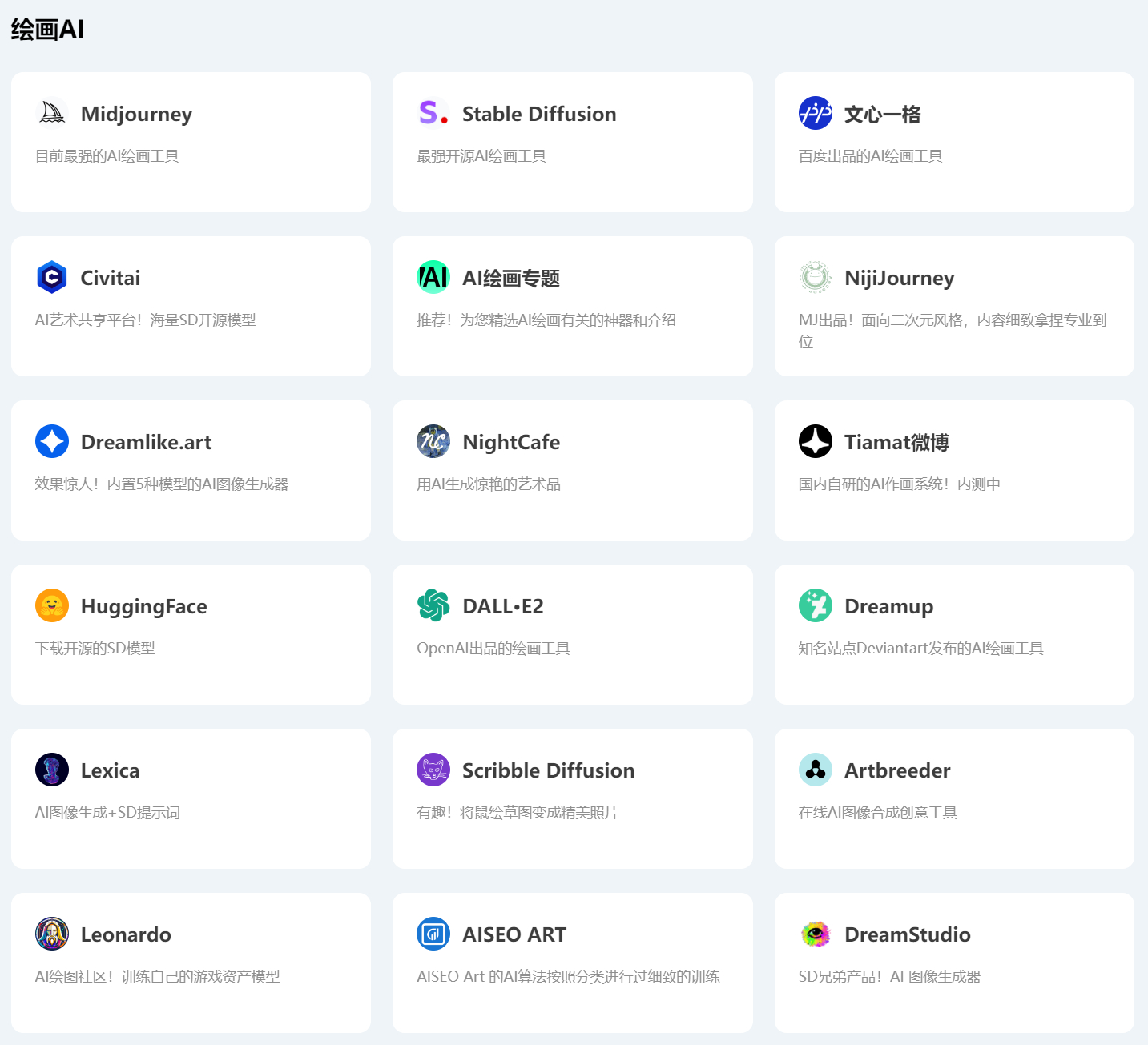Click the description 在线AI图像合成创意工具

(x=878, y=813)
